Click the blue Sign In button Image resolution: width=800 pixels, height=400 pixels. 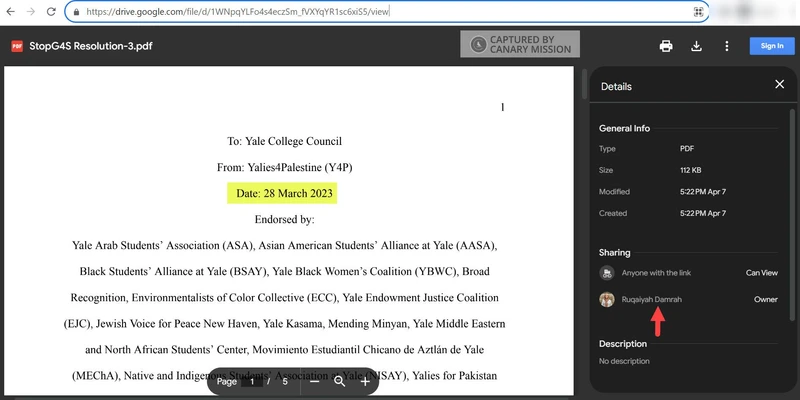(x=772, y=46)
